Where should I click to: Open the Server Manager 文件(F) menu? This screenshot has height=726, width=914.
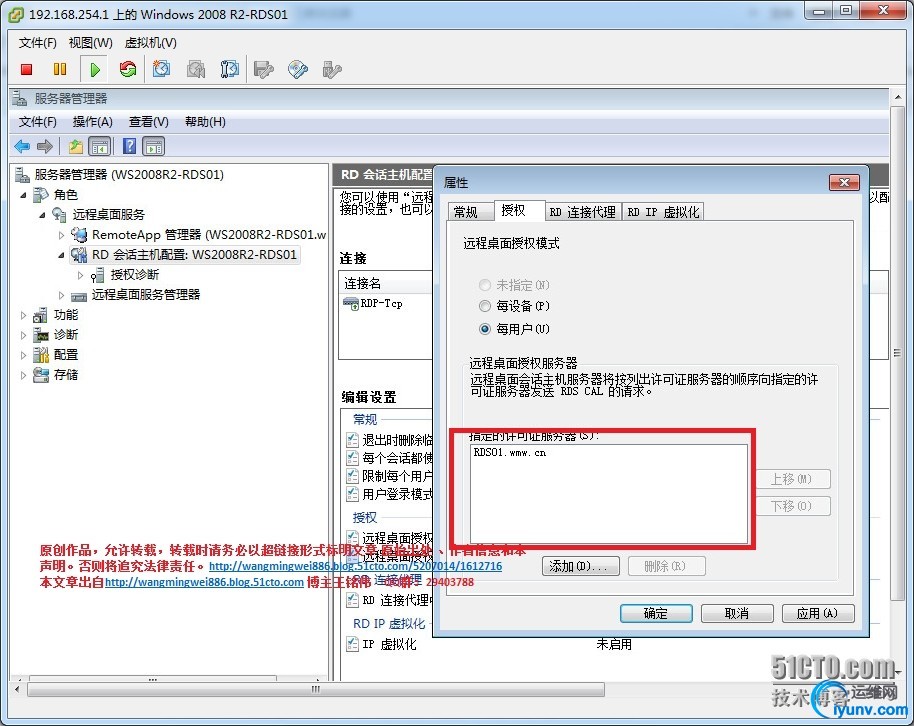point(38,121)
